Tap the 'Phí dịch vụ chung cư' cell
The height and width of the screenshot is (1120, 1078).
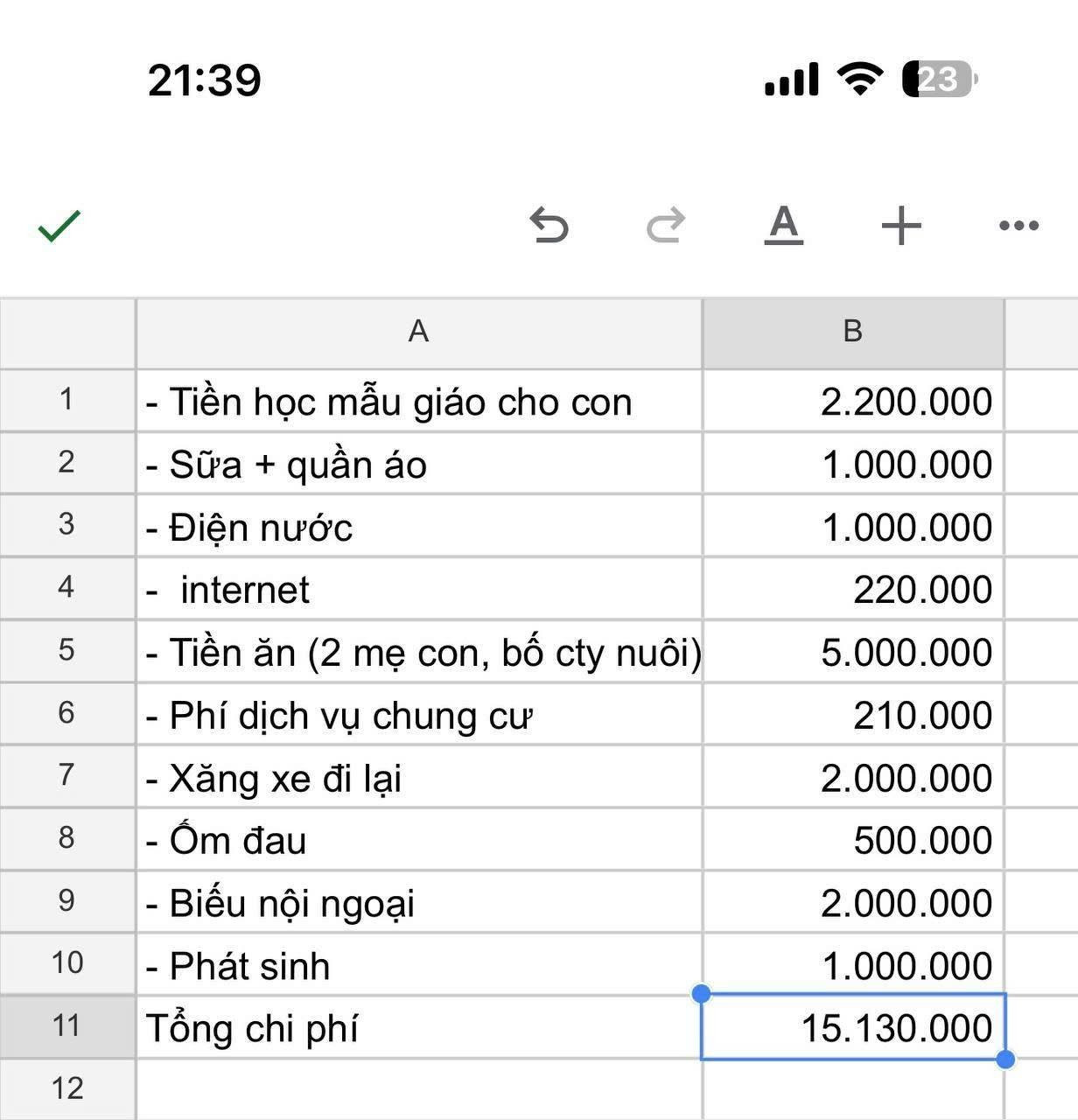coord(418,715)
